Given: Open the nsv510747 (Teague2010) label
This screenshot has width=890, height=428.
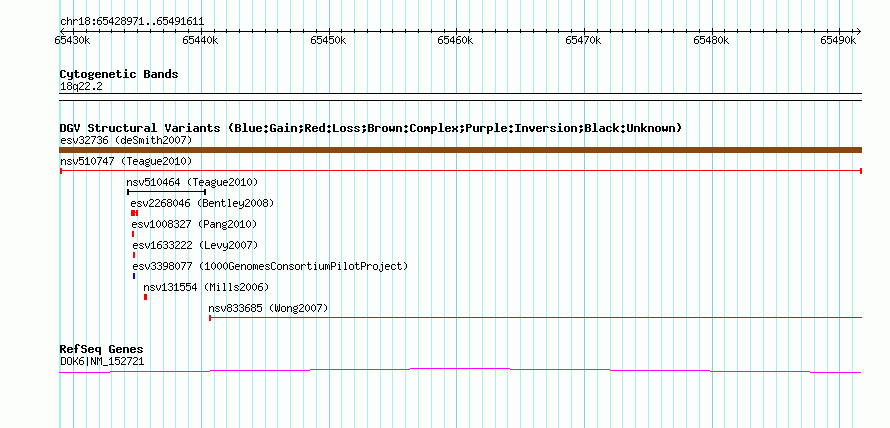Looking at the screenshot, I should tap(126, 161).
